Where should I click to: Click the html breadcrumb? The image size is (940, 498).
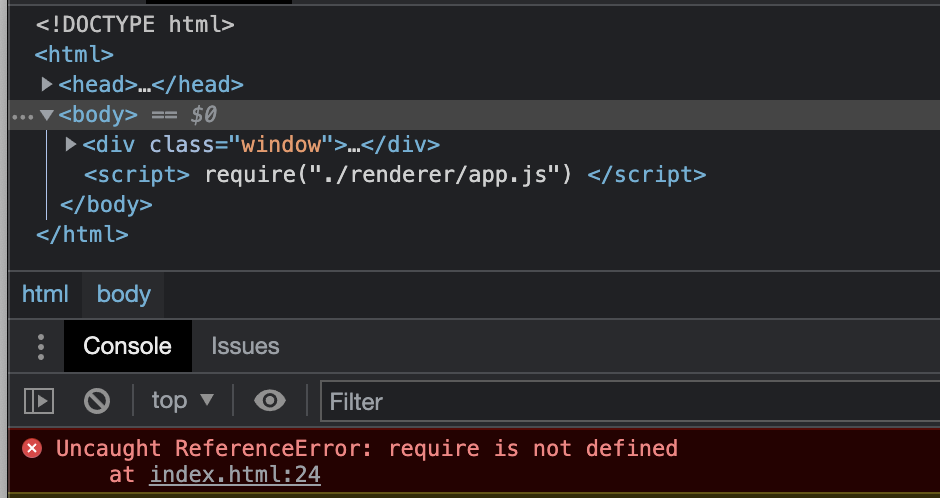click(45, 294)
